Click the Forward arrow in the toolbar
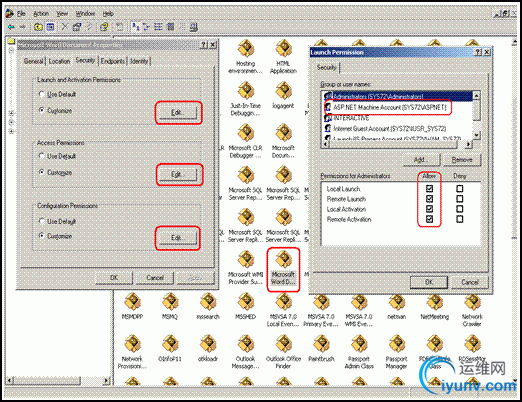Viewport: 522px width, 402px height. pos(23,27)
